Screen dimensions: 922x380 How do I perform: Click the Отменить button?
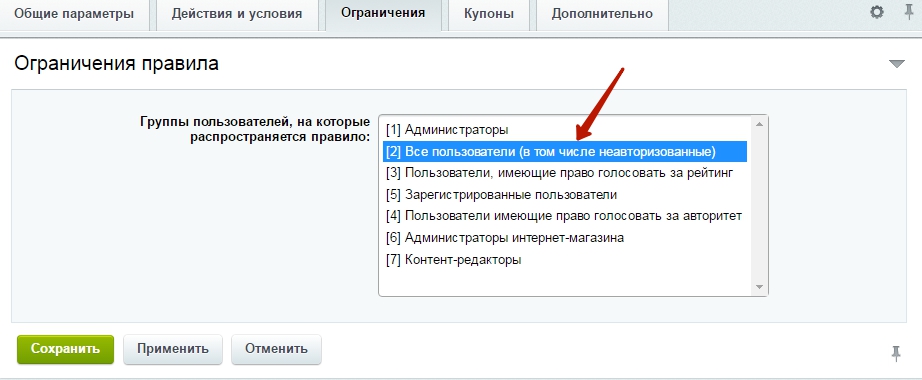(276, 349)
